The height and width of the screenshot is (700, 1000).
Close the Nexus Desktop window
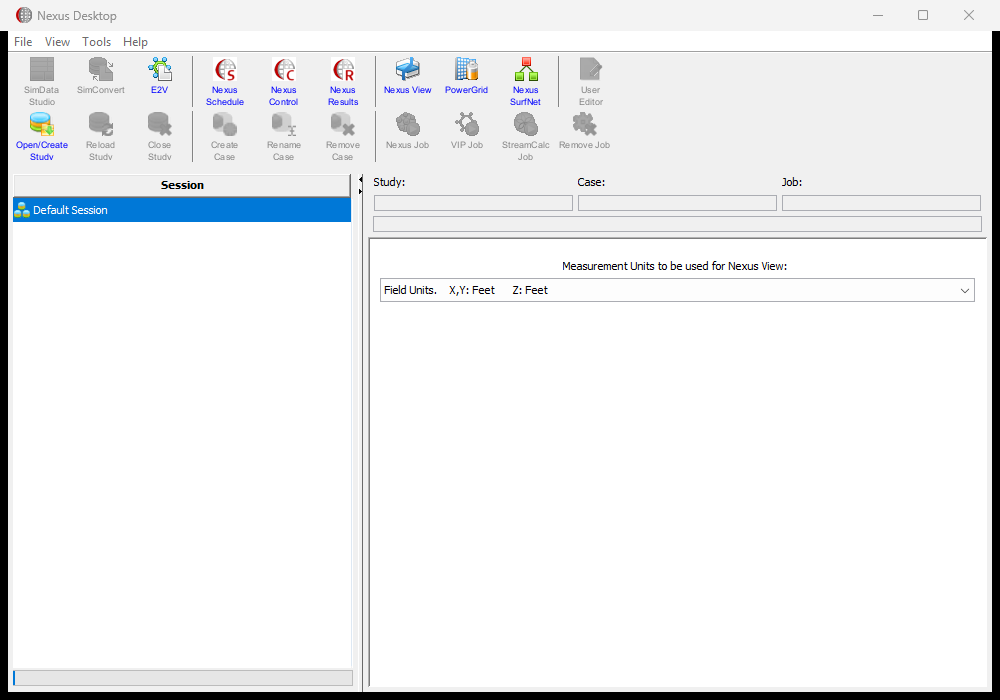pos(969,15)
